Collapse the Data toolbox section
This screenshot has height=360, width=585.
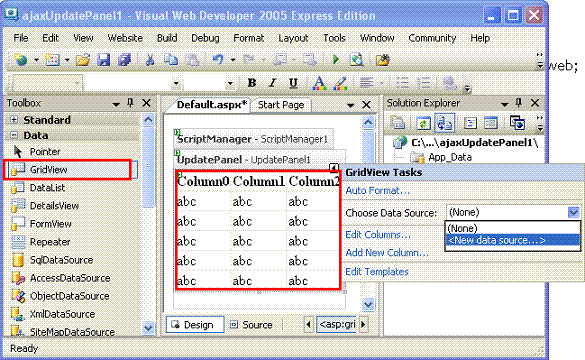pyautogui.click(x=14, y=135)
